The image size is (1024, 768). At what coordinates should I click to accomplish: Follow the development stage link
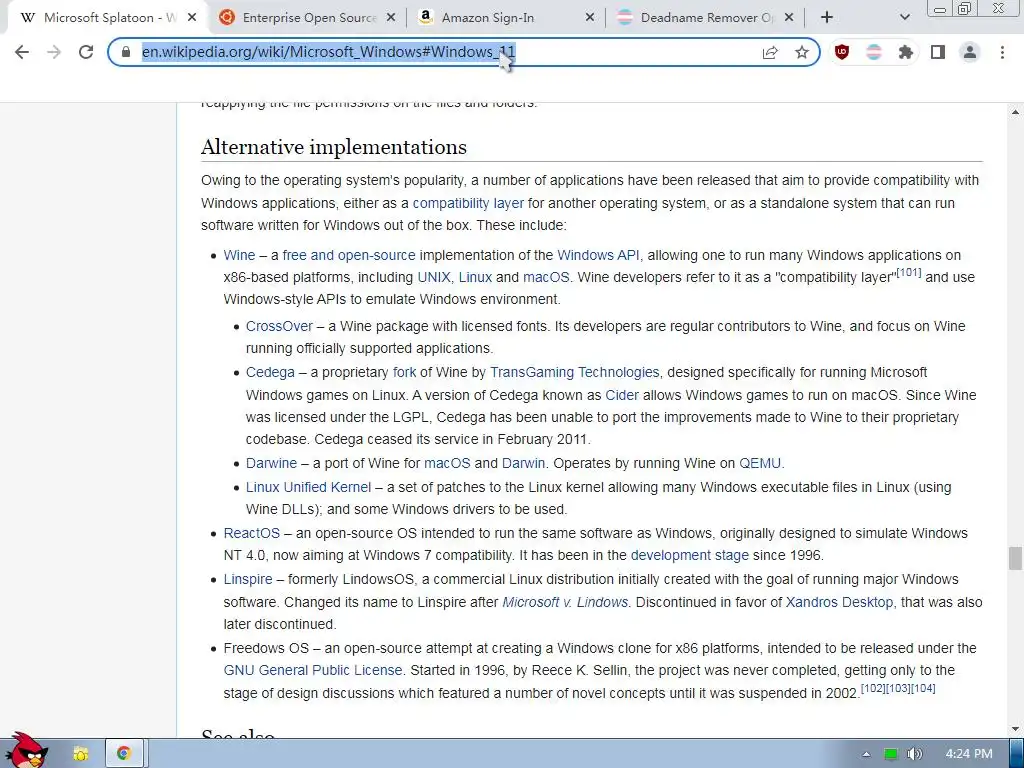(x=690, y=556)
